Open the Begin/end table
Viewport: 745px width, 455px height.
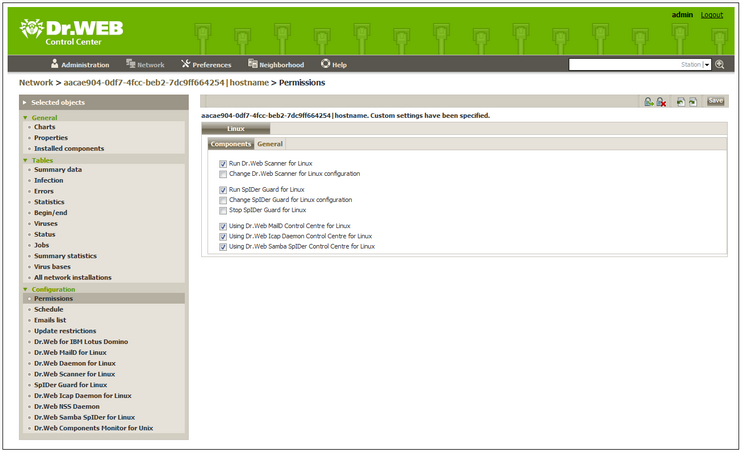(x=50, y=213)
